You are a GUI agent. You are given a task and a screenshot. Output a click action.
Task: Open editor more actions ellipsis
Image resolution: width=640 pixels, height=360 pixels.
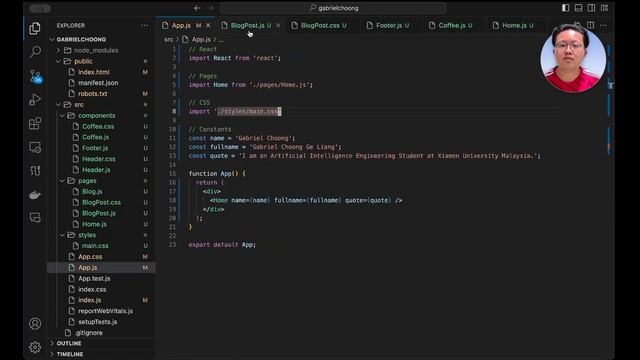tap(603, 25)
